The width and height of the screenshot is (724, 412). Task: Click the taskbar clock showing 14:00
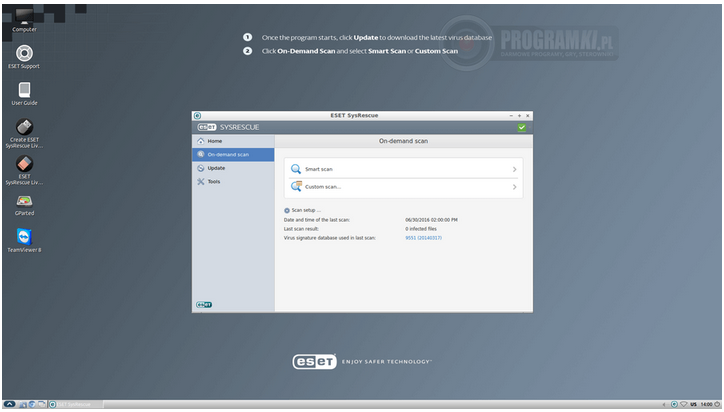(706, 405)
